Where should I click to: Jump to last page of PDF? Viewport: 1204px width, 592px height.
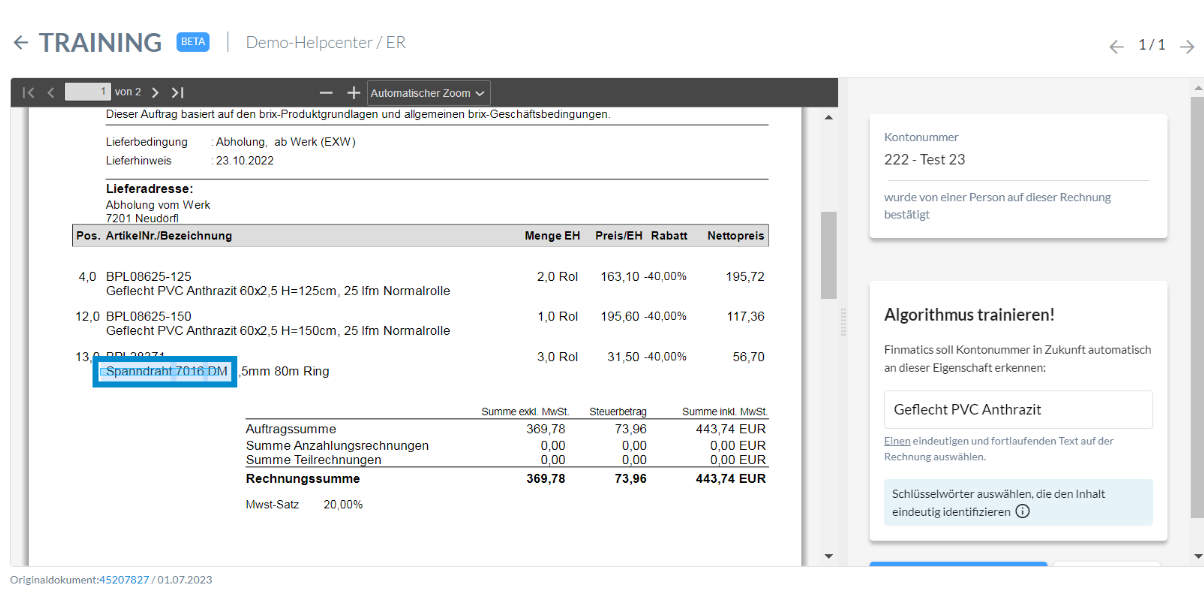pyautogui.click(x=177, y=92)
